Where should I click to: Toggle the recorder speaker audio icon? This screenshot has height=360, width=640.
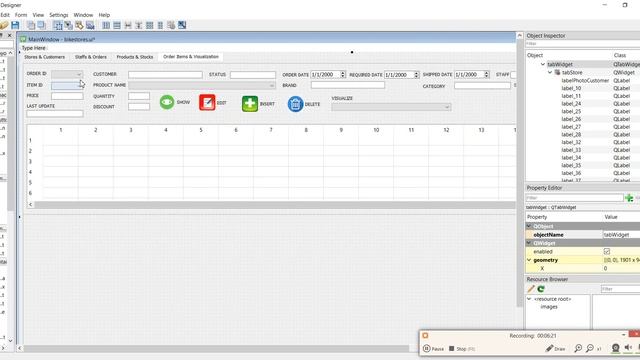(x=628, y=348)
